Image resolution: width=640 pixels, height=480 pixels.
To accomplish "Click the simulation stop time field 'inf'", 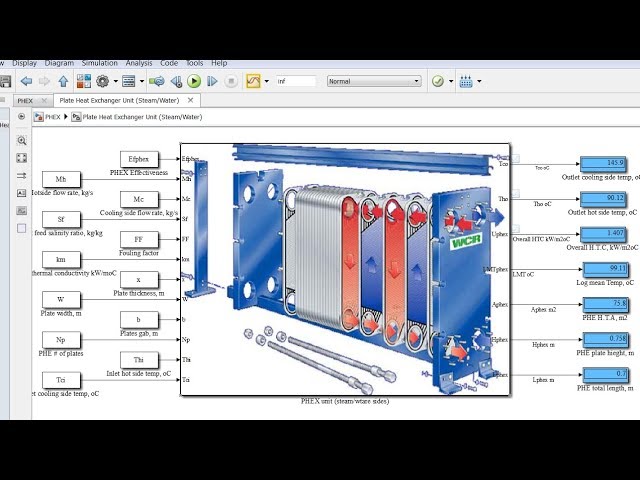I will [296, 81].
